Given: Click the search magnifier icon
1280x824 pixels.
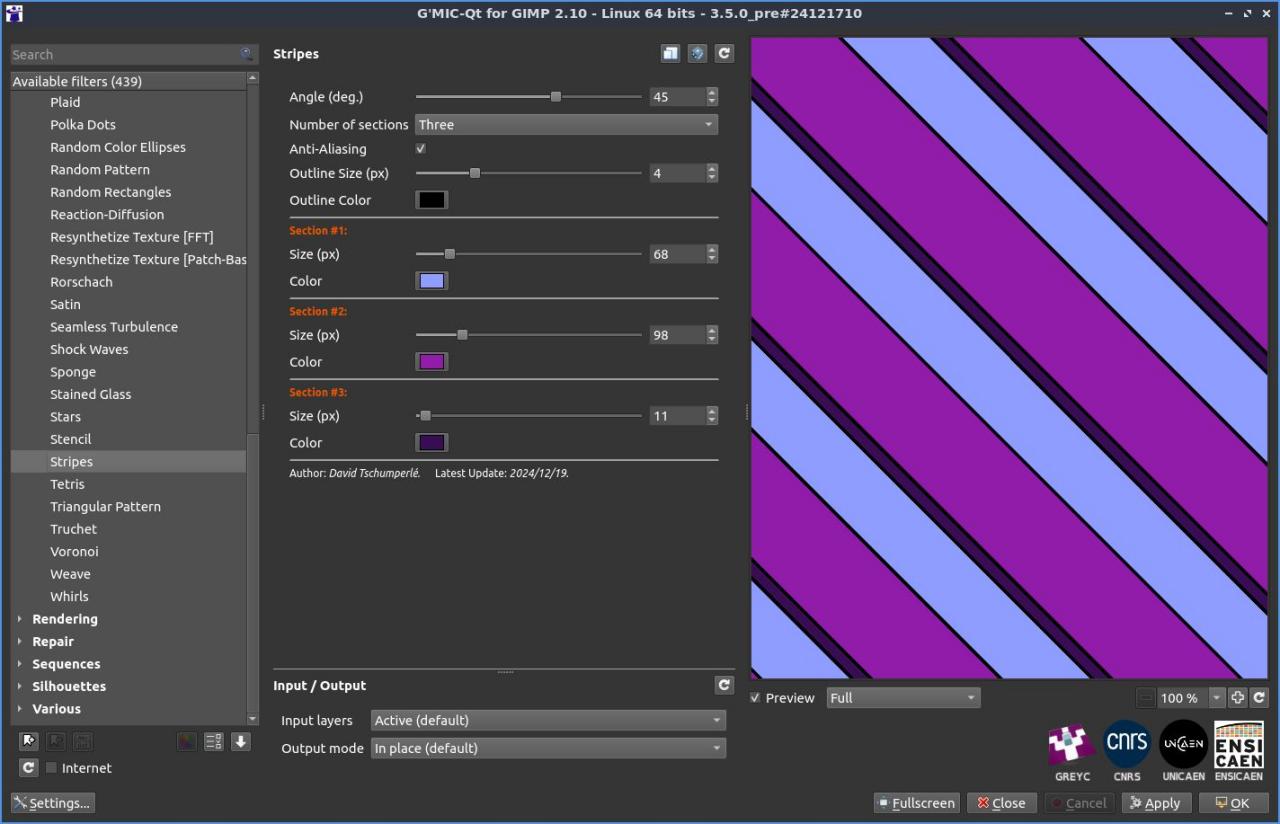Looking at the screenshot, I should click(x=246, y=54).
